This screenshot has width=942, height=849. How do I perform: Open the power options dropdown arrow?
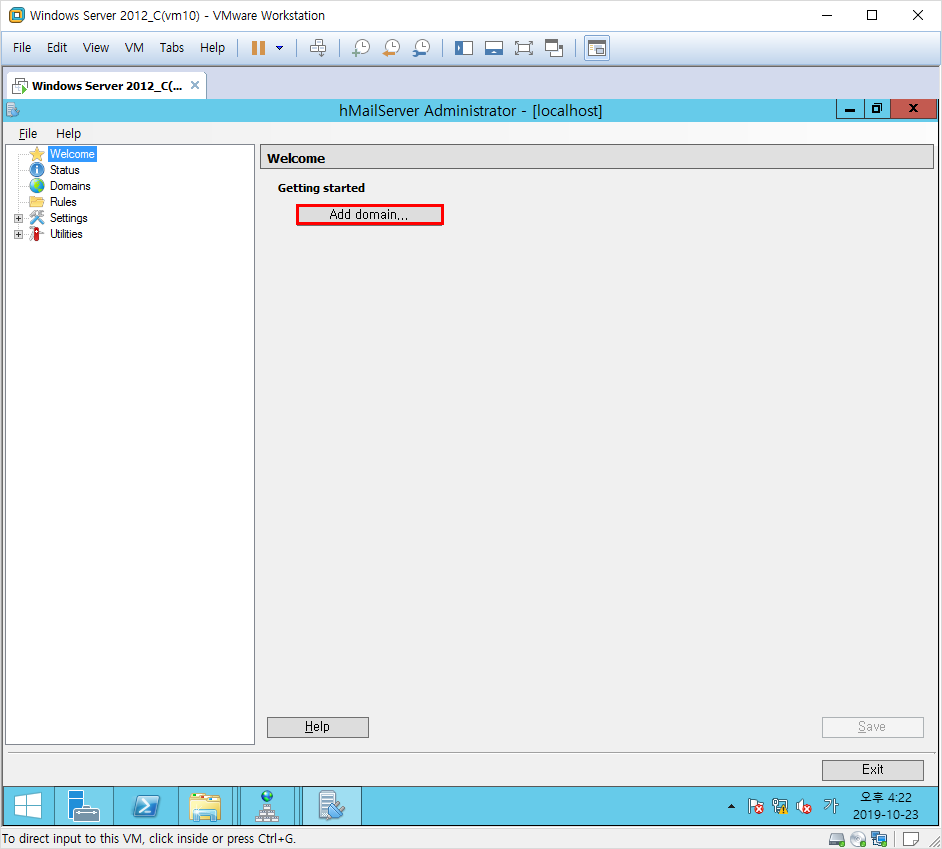[279, 48]
